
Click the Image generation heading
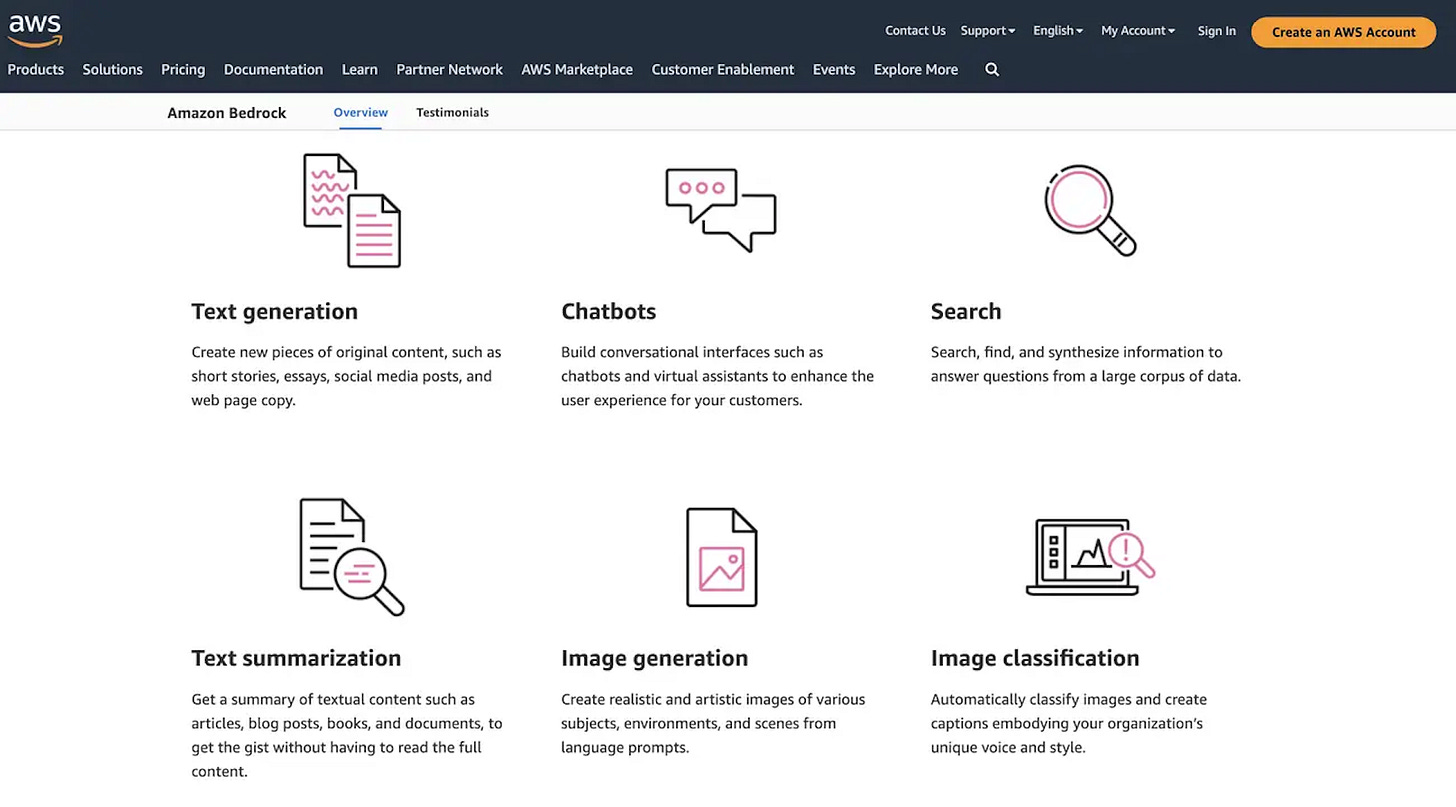(655, 658)
